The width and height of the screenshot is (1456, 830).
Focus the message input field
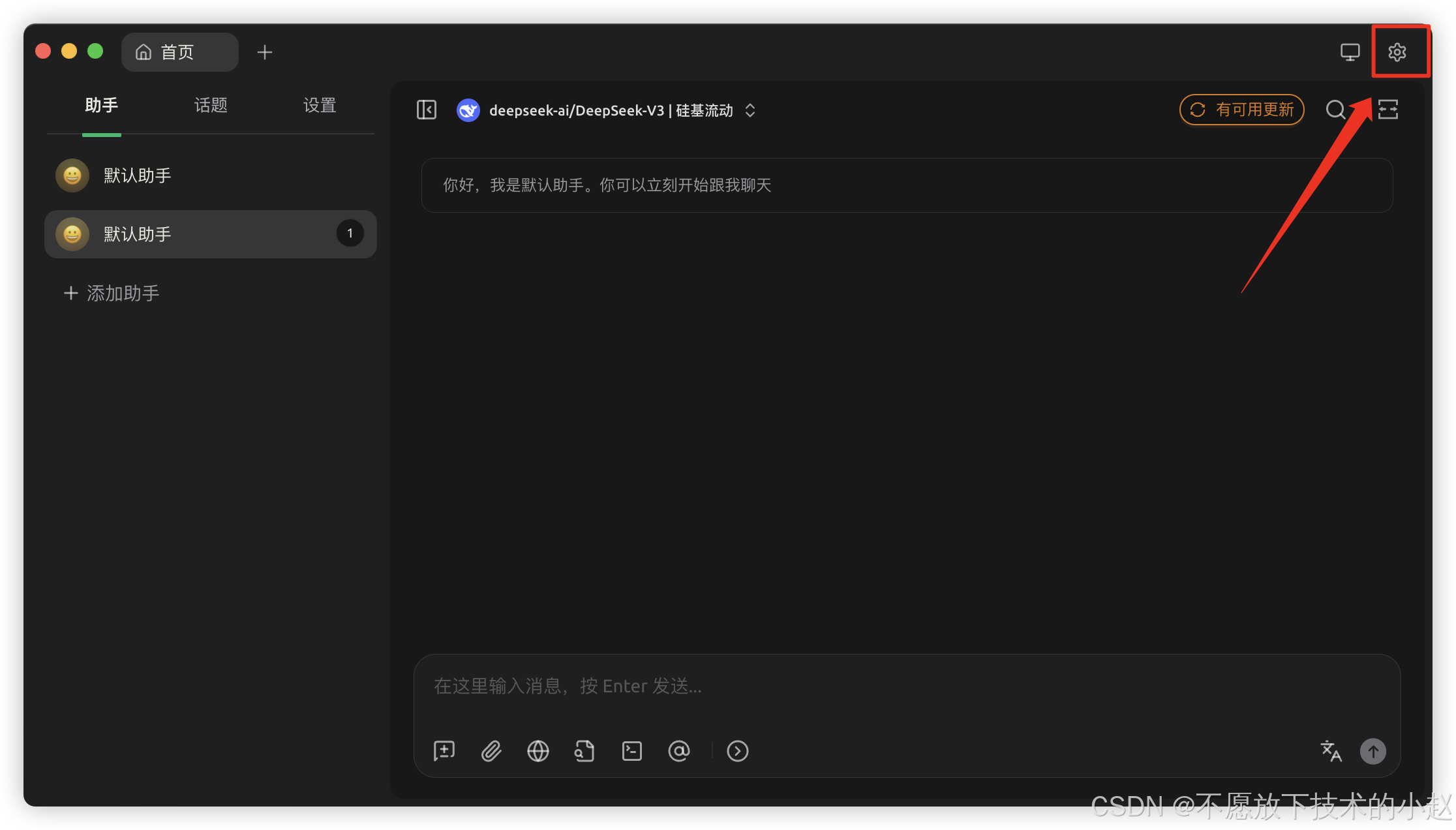pos(907,686)
